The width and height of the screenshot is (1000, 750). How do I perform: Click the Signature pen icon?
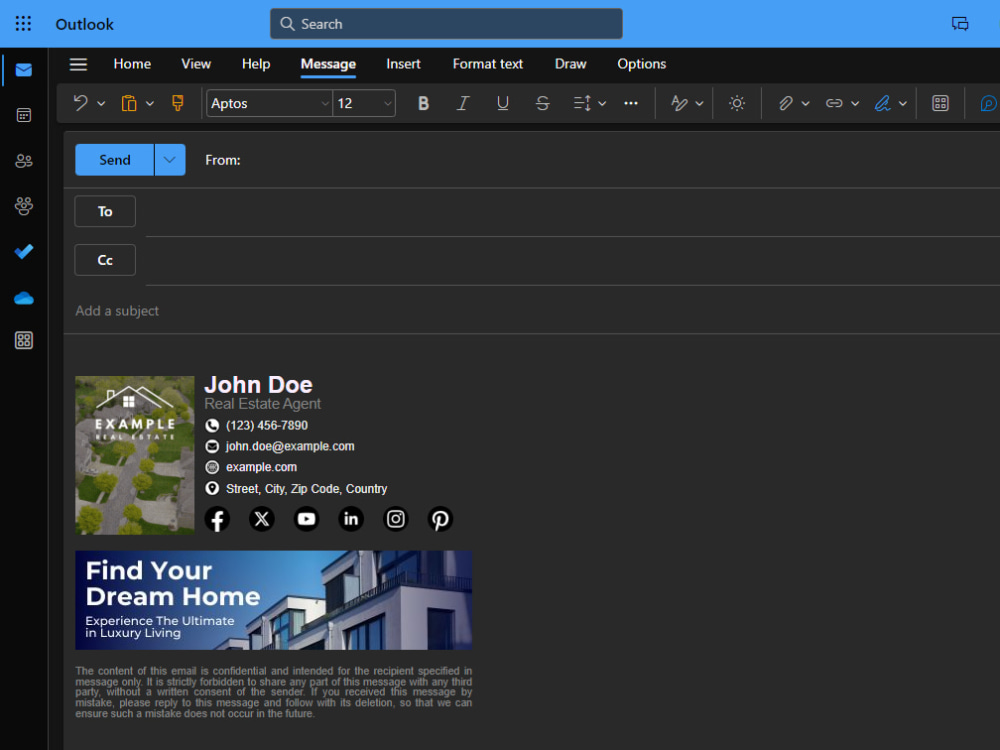(x=883, y=103)
